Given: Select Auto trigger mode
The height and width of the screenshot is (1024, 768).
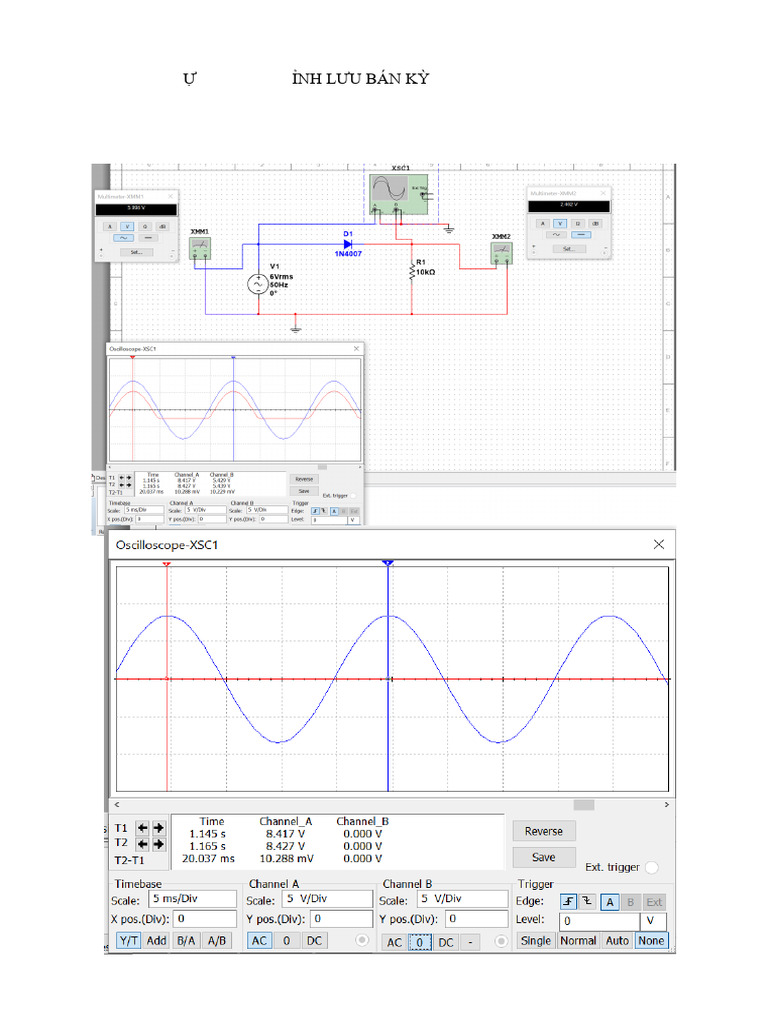Looking at the screenshot, I should [x=617, y=941].
